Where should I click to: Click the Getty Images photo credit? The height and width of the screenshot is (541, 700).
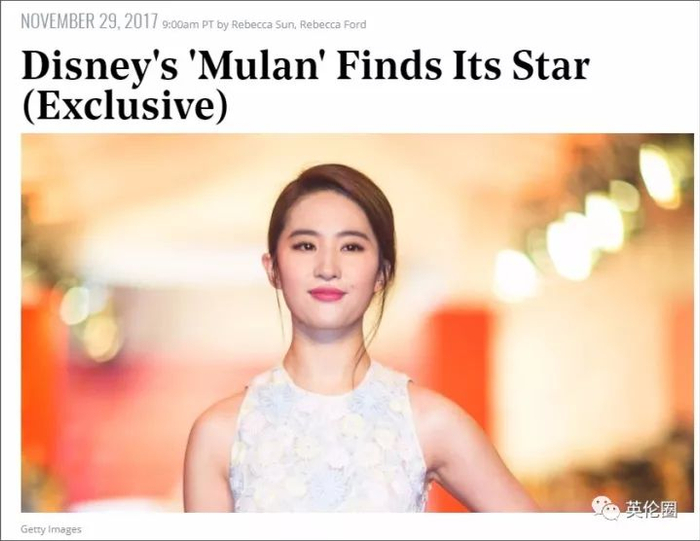point(51,529)
